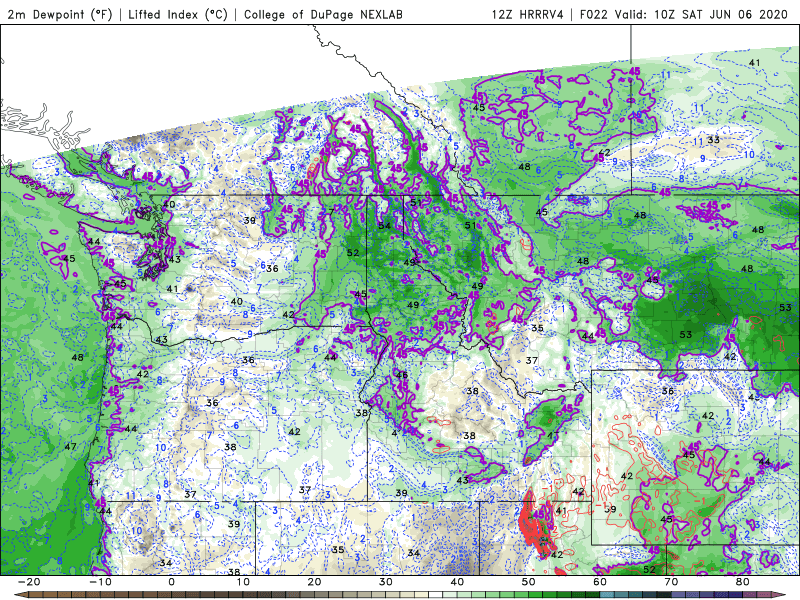Click the '54' dewpoint value on the map
The height and width of the screenshot is (600, 800).
pyautogui.click(x=384, y=226)
